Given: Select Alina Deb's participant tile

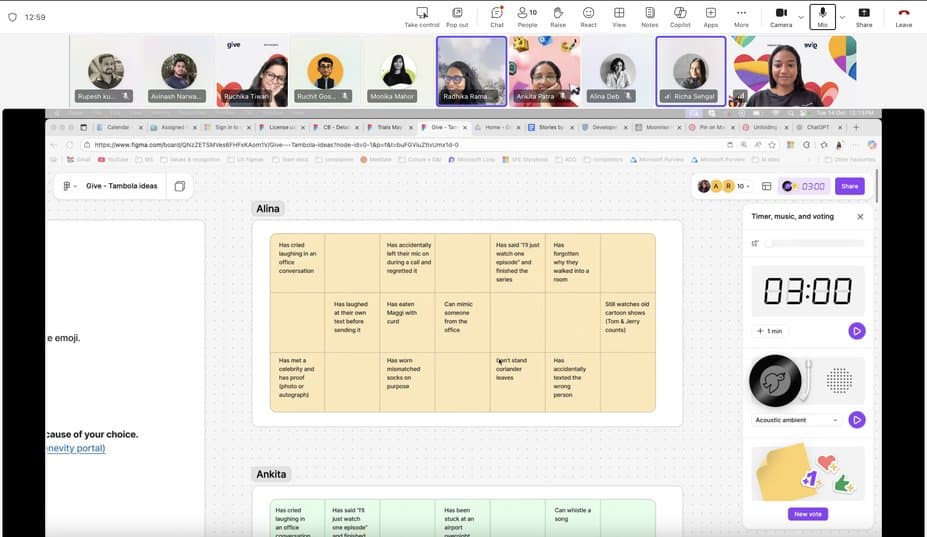Looking at the screenshot, I should pos(618,71).
